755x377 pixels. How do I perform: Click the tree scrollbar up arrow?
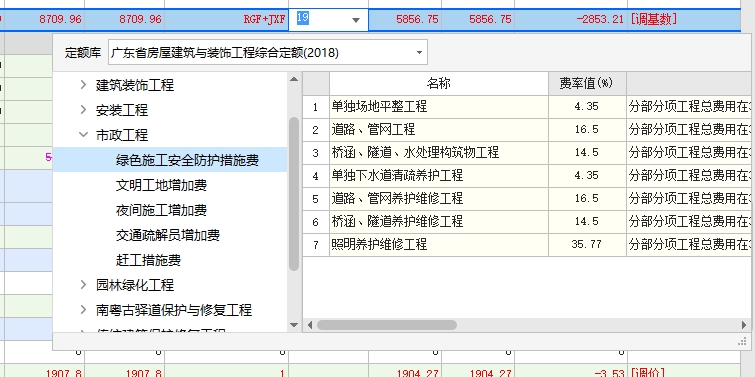pyautogui.click(x=294, y=79)
